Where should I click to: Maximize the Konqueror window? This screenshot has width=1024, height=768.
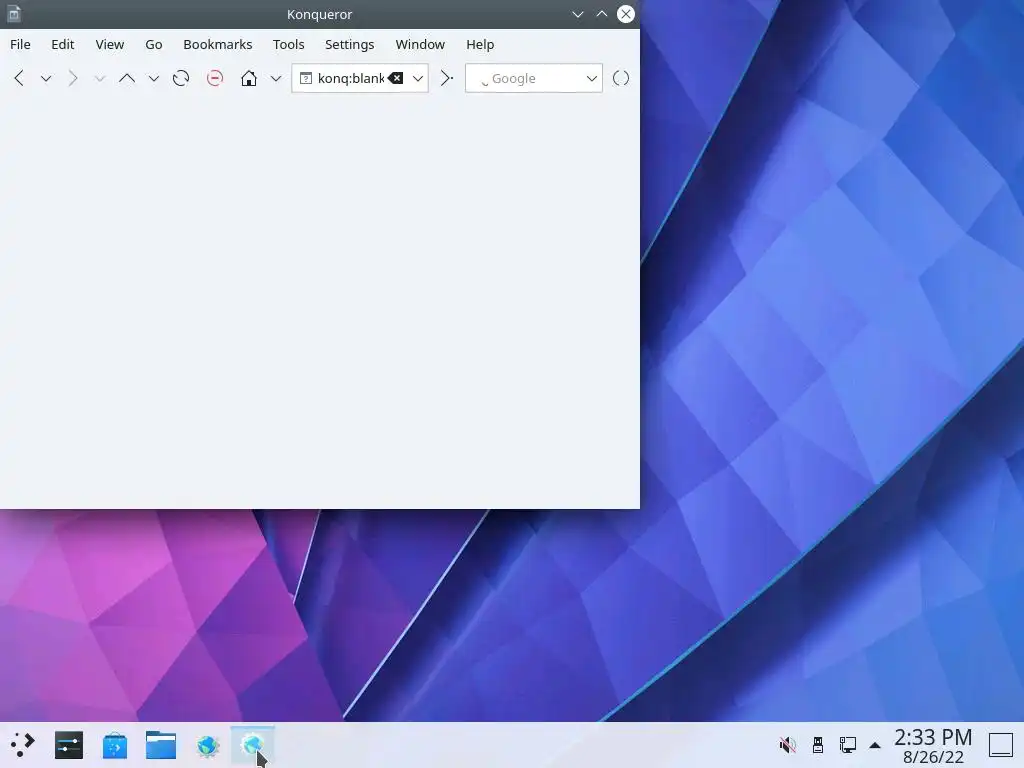[x=602, y=14]
